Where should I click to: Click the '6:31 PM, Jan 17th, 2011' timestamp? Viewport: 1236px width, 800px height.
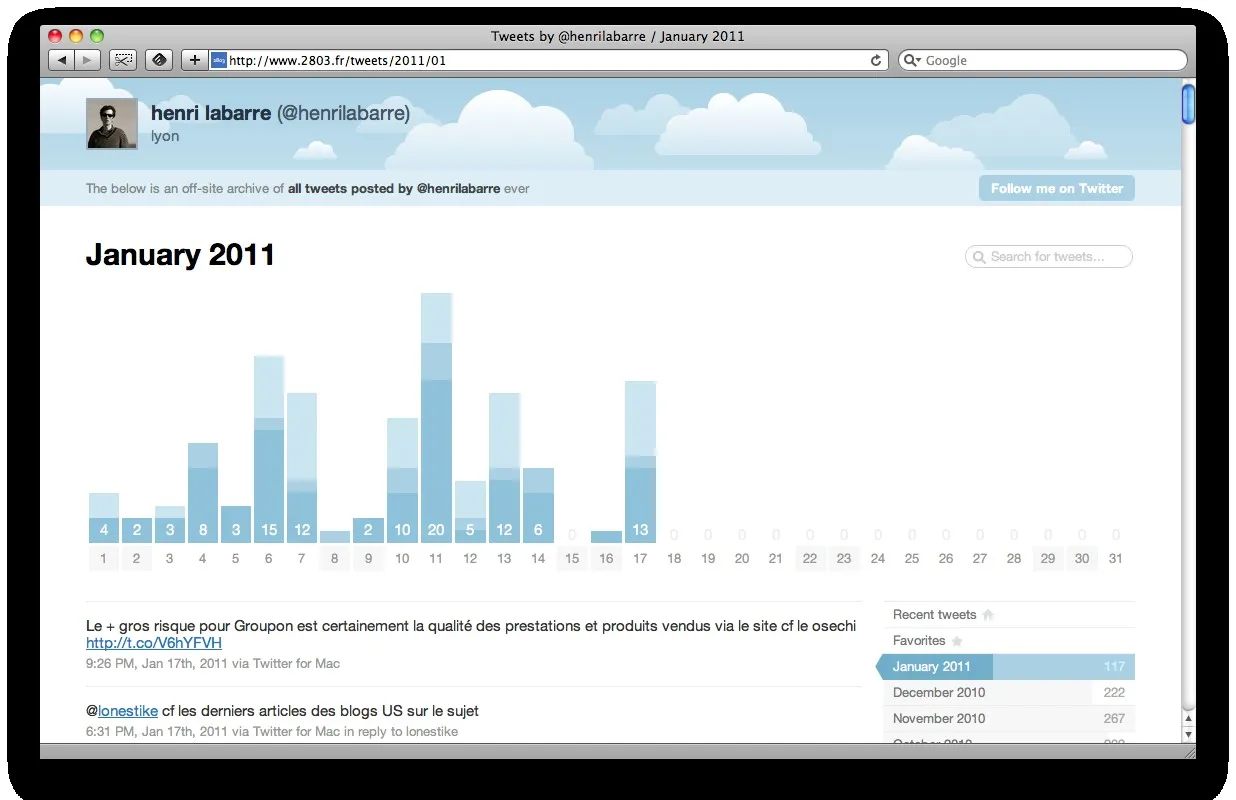157,731
